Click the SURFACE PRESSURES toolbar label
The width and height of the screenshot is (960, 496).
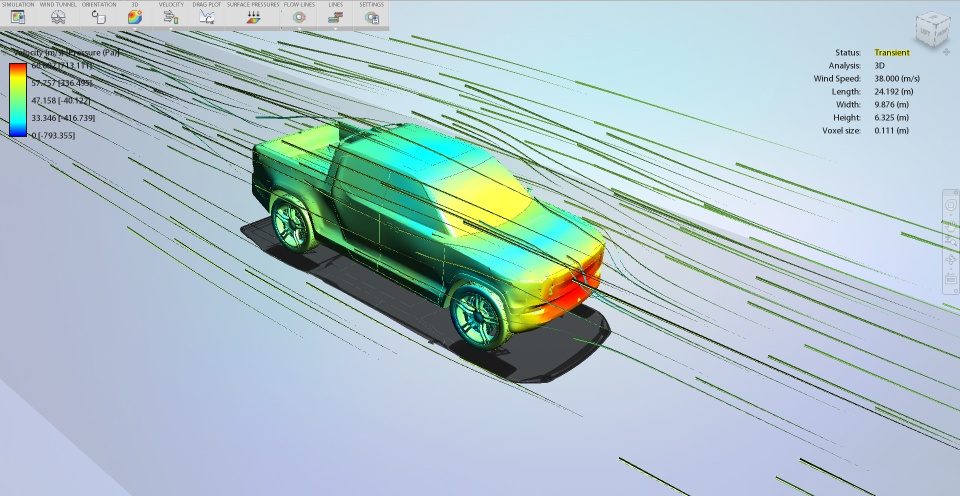[253, 4]
